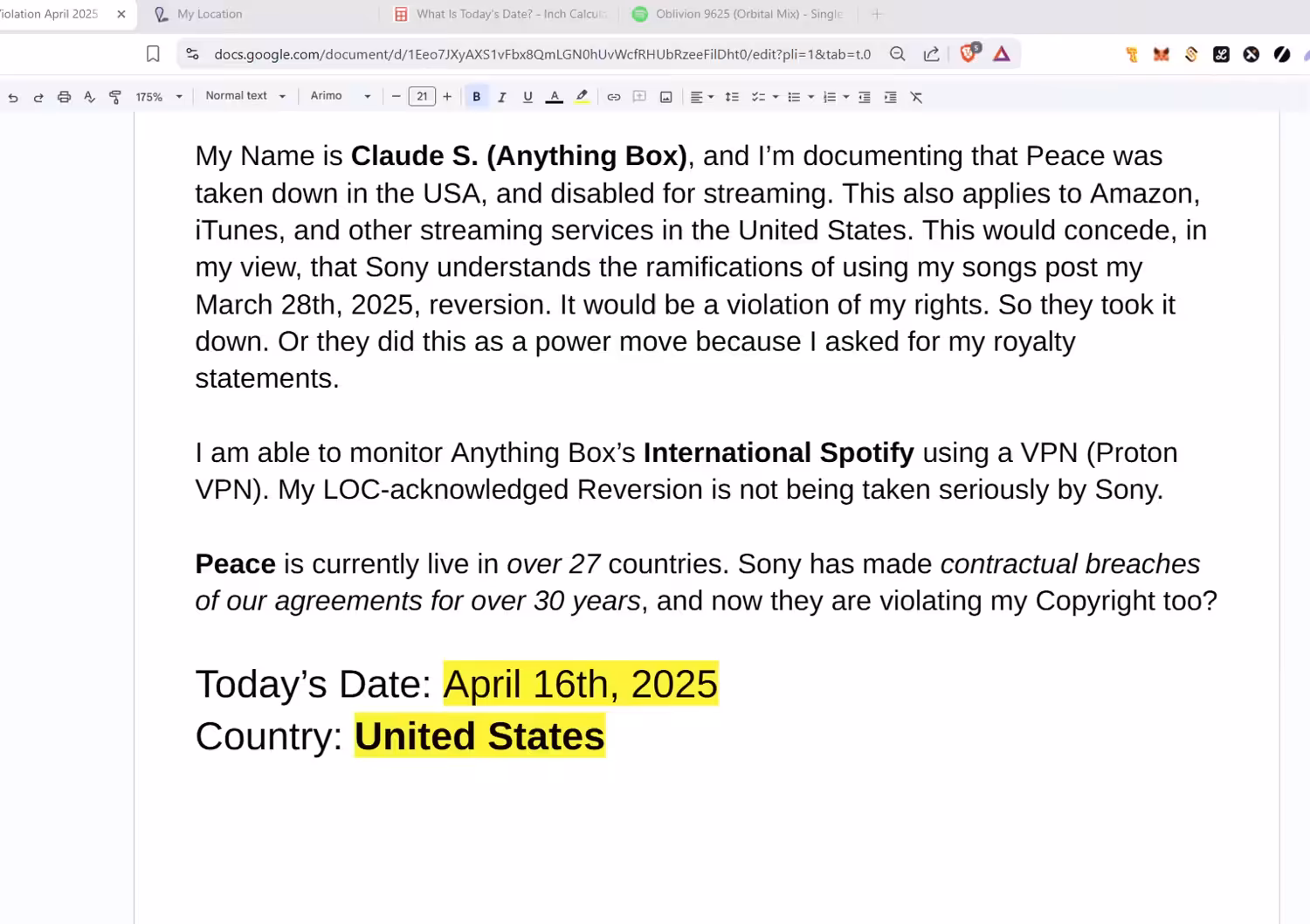This screenshot has height=924, width=1310.
Task: Click the highlighted United States text
Action: pyautogui.click(x=479, y=736)
